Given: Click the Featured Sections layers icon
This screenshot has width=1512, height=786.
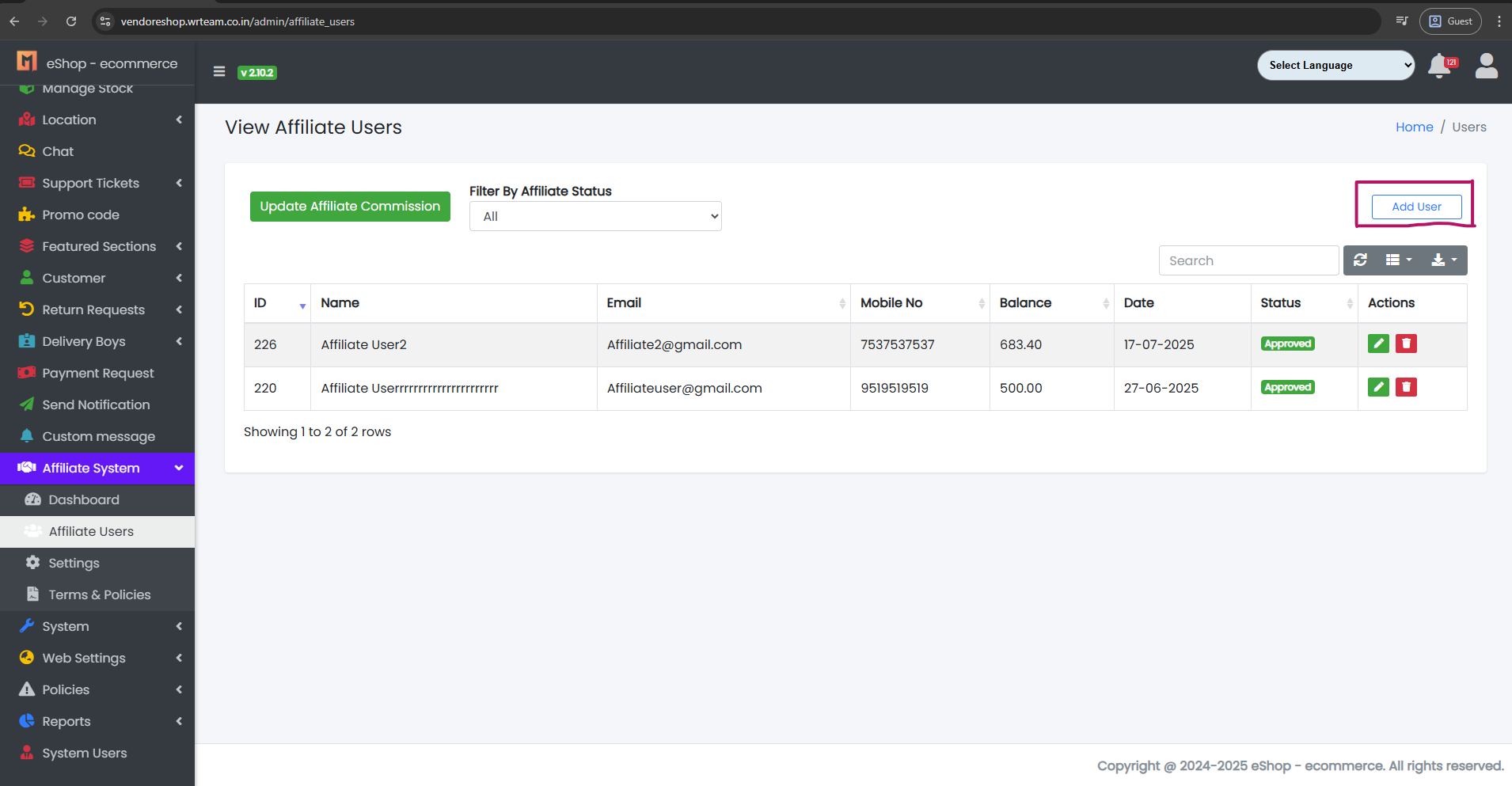Looking at the screenshot, I should coord(27,246).
